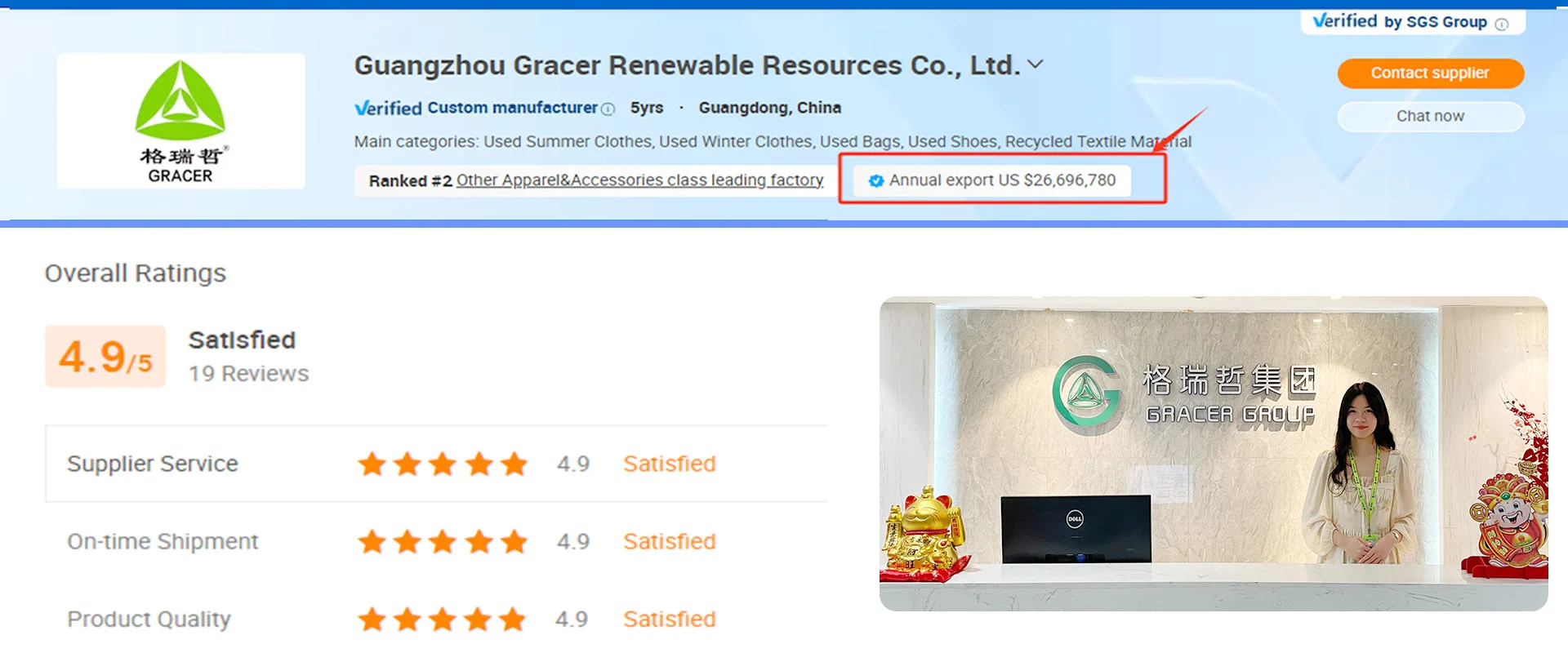Click the Verified Custom manufacturer label
The width and height of the screenshot is (1568, 653).
tap(476, 108)
